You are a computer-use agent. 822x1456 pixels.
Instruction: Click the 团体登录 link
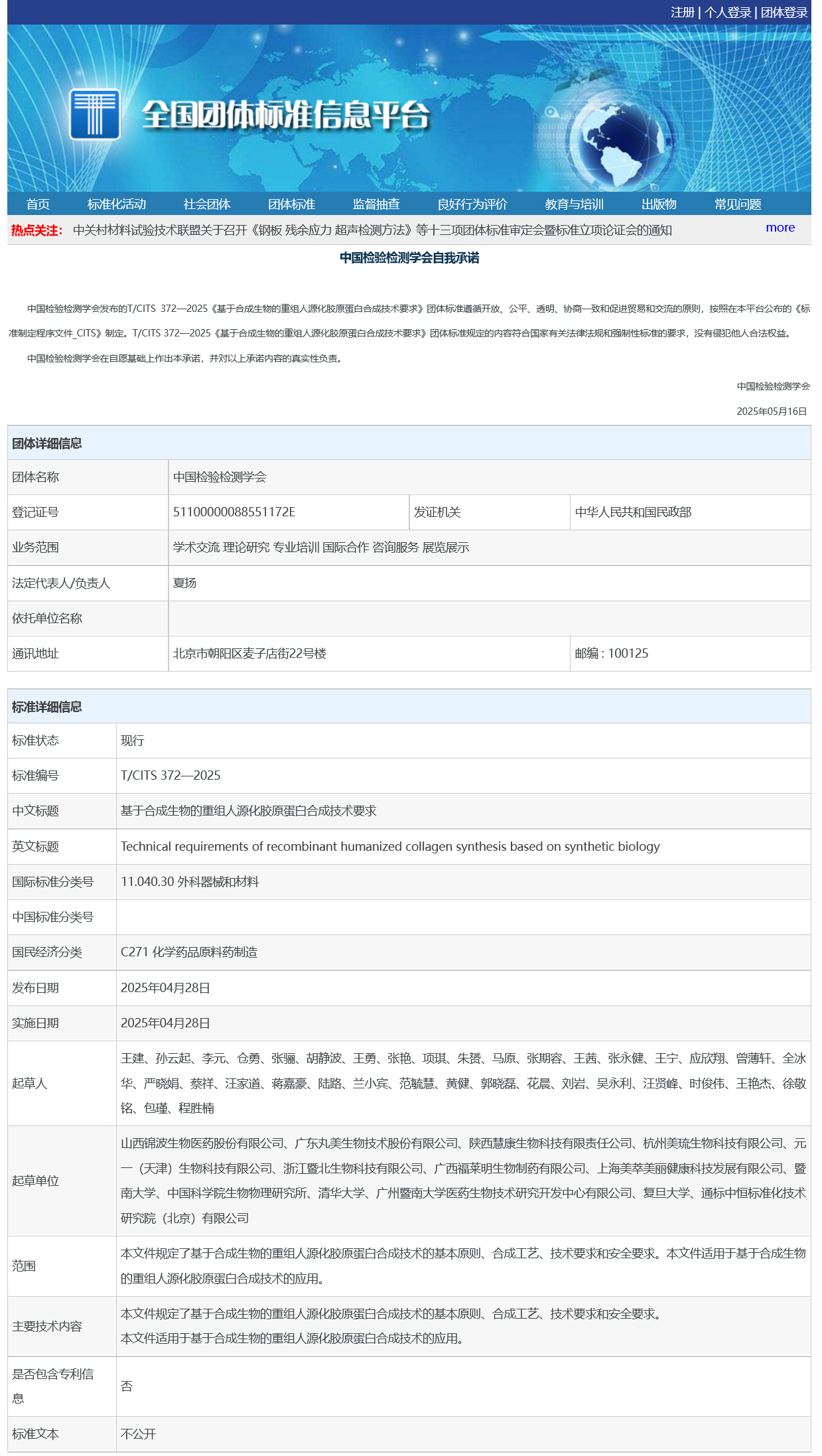pos(784,13)
